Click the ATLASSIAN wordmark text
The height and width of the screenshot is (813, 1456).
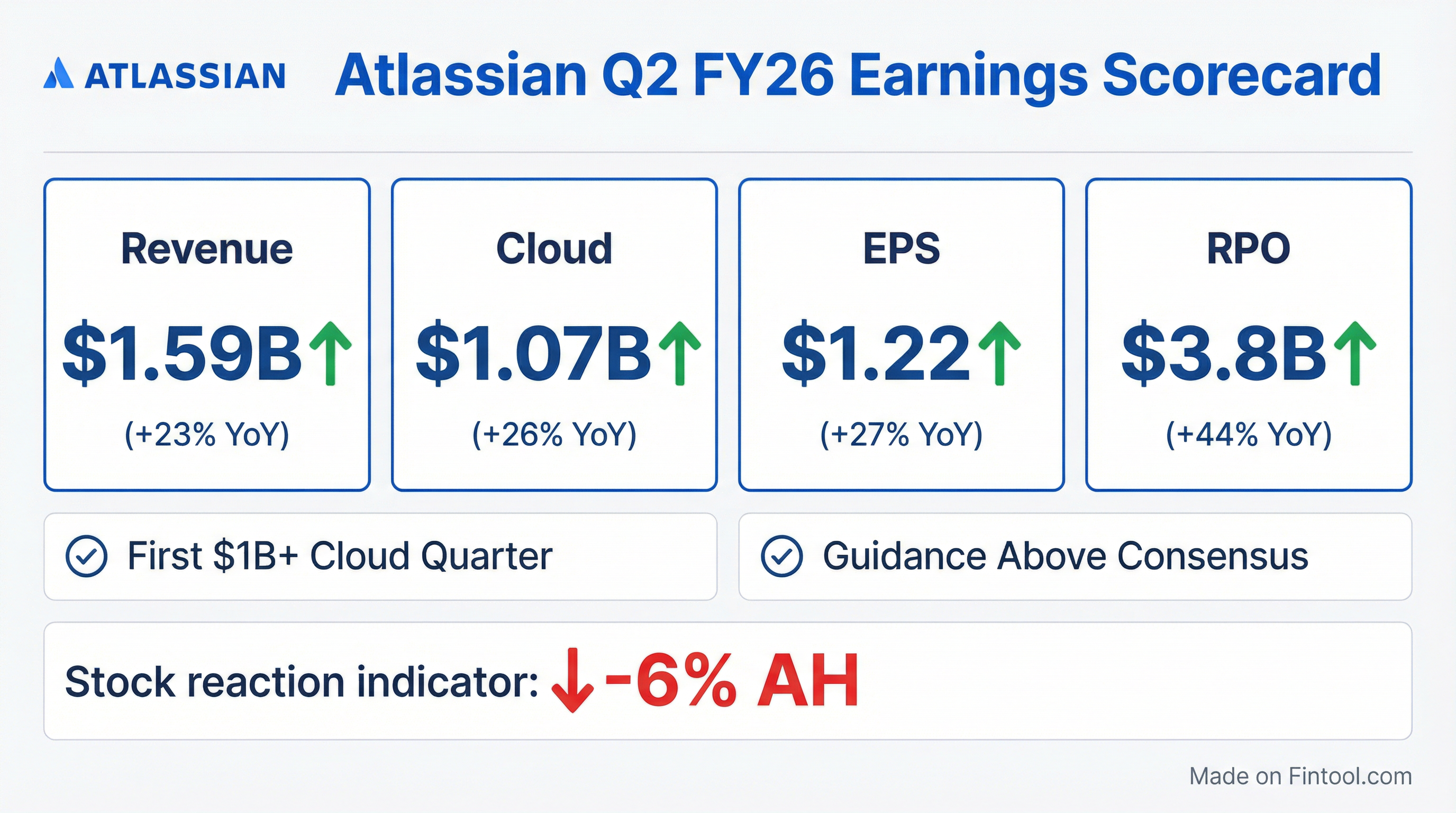pos(185,76)
